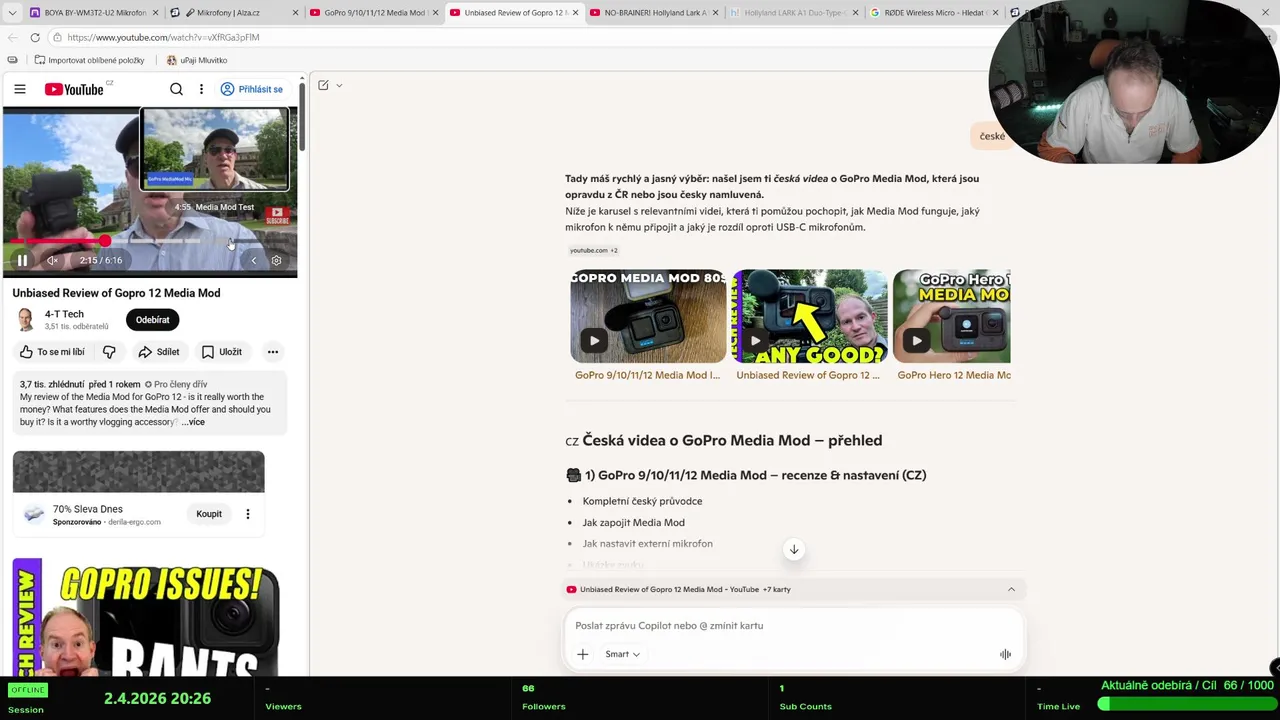Dislike the video with thumbs-down
The height and width of the screenshot is (720, 1280).
point(109,352)
